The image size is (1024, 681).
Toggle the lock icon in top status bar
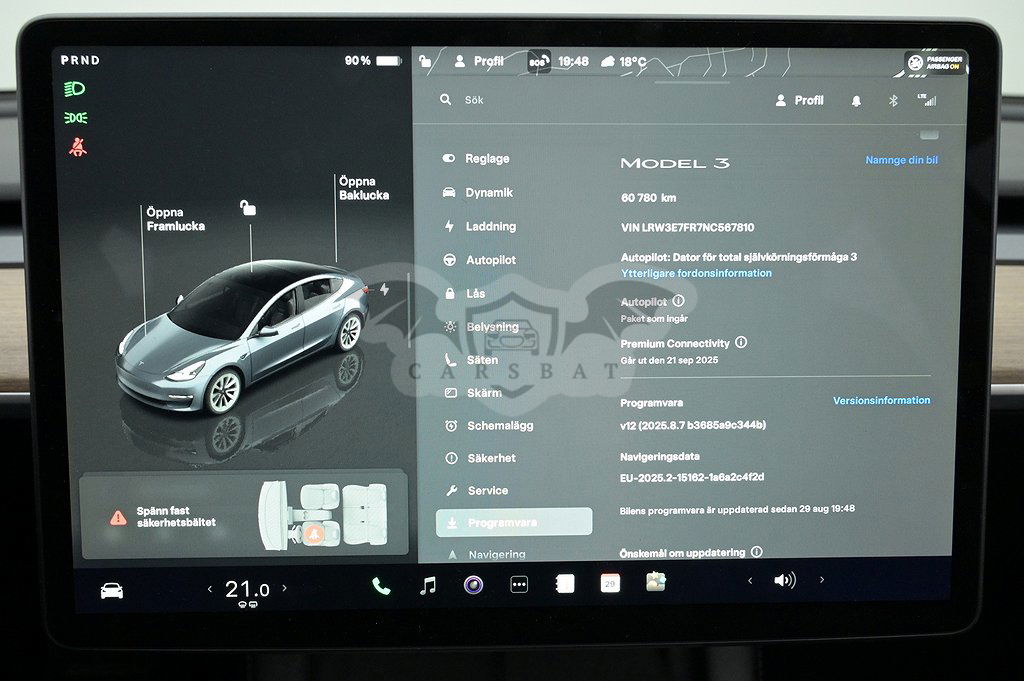pos(424,61)
